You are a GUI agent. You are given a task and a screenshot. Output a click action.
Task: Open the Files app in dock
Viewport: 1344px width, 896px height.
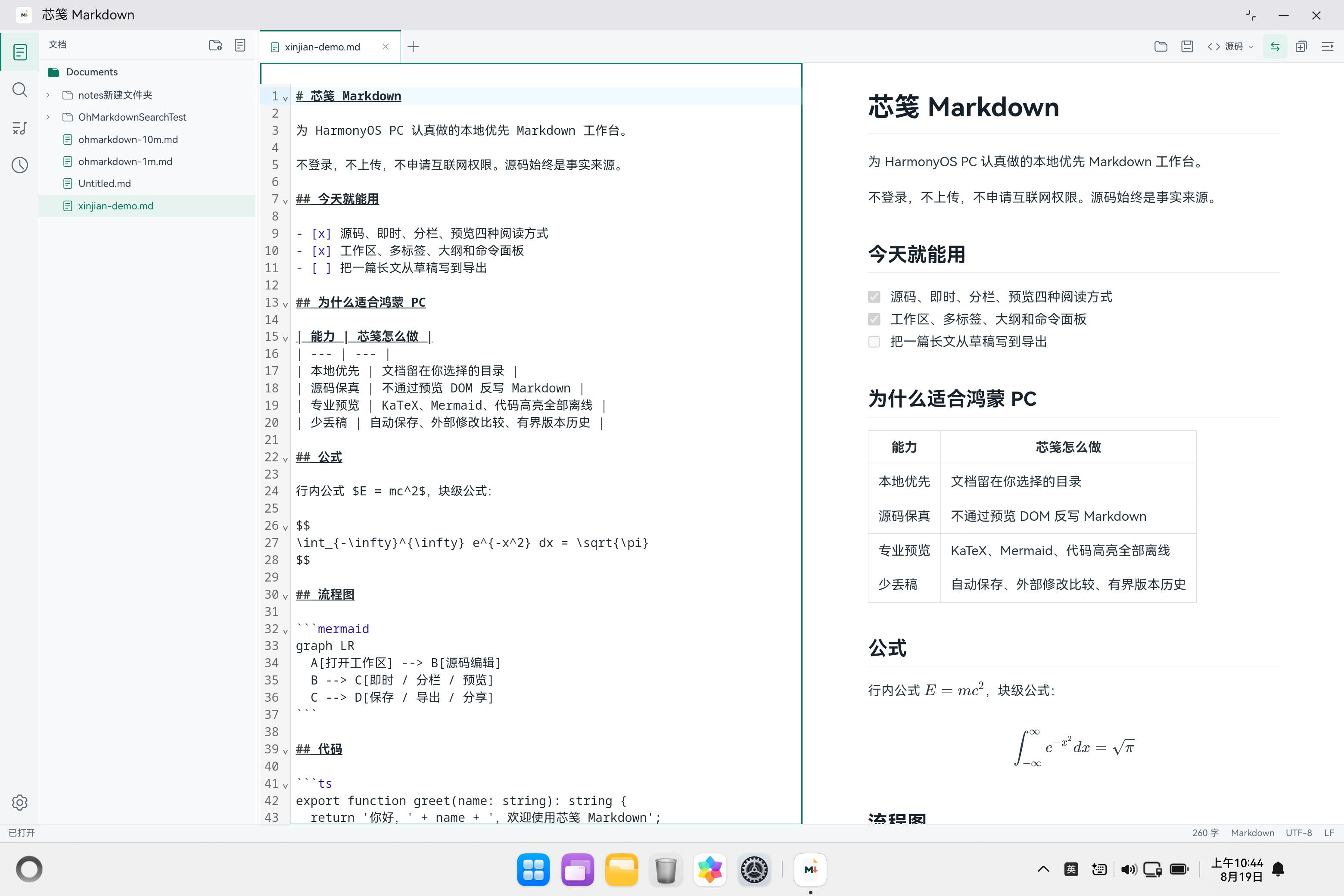pyautogui.click(x=621, y=870)
